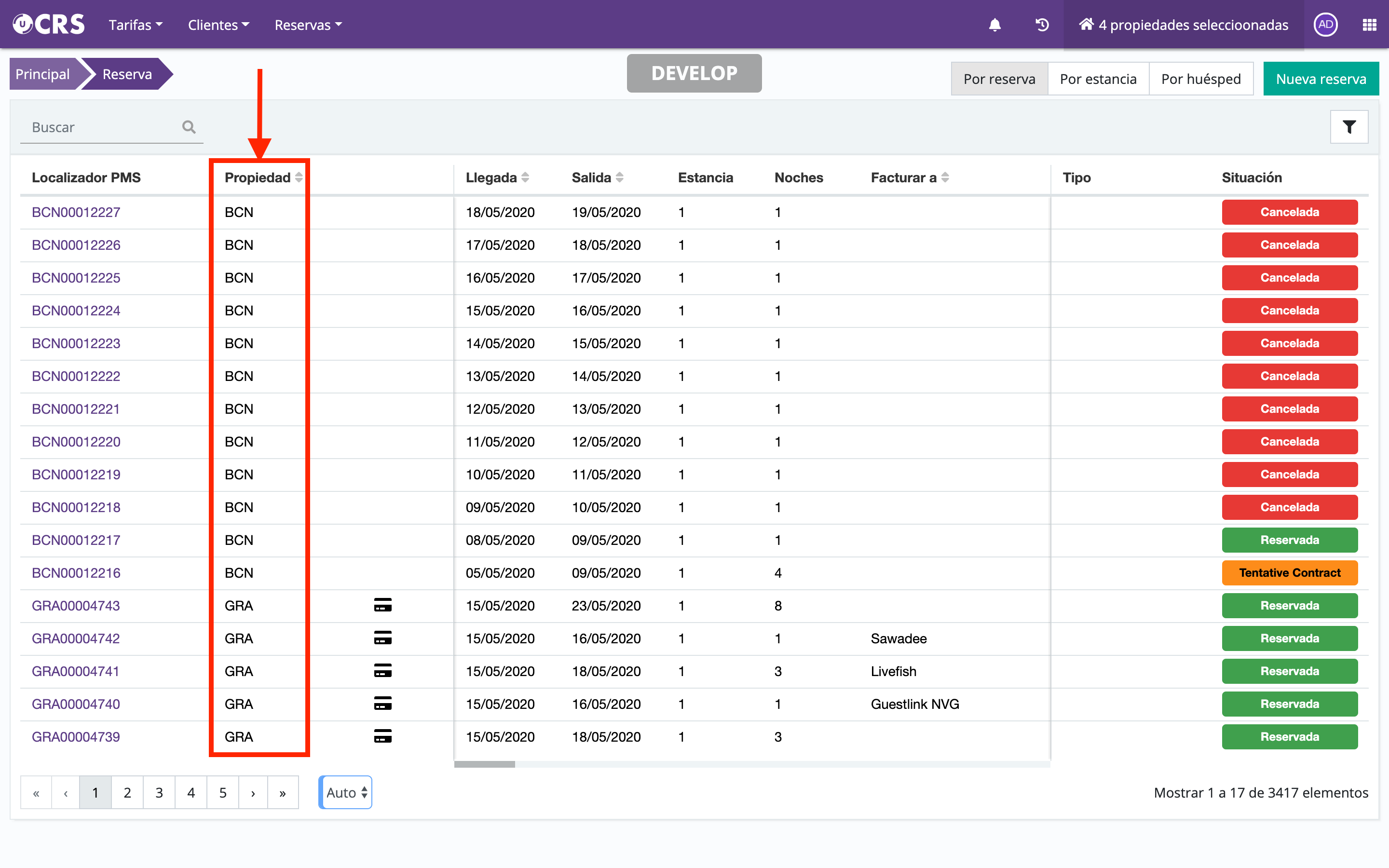Click credit card icon for GRA00004743
The width and height of the screenshot is (1389, 868).
382,605
